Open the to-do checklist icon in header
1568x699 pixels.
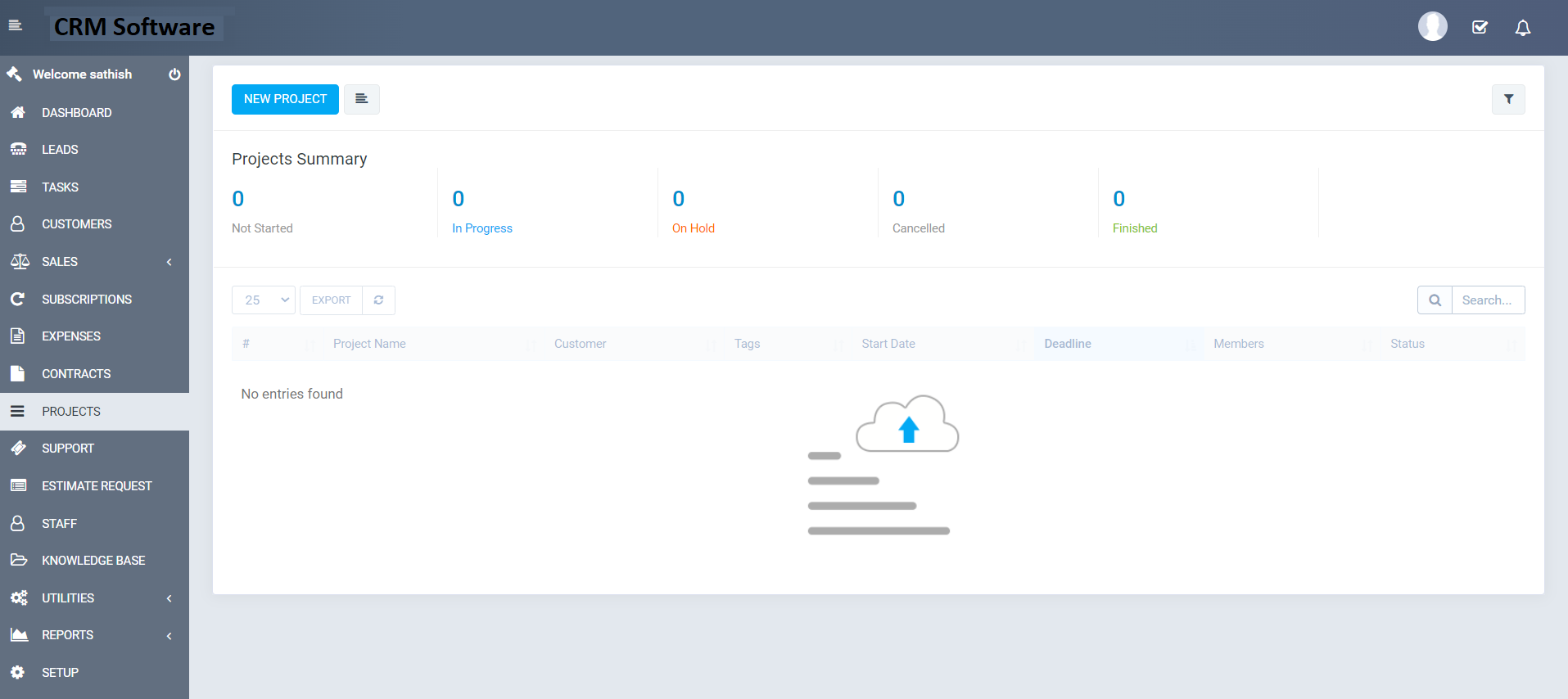click(x=1480, y=28)
